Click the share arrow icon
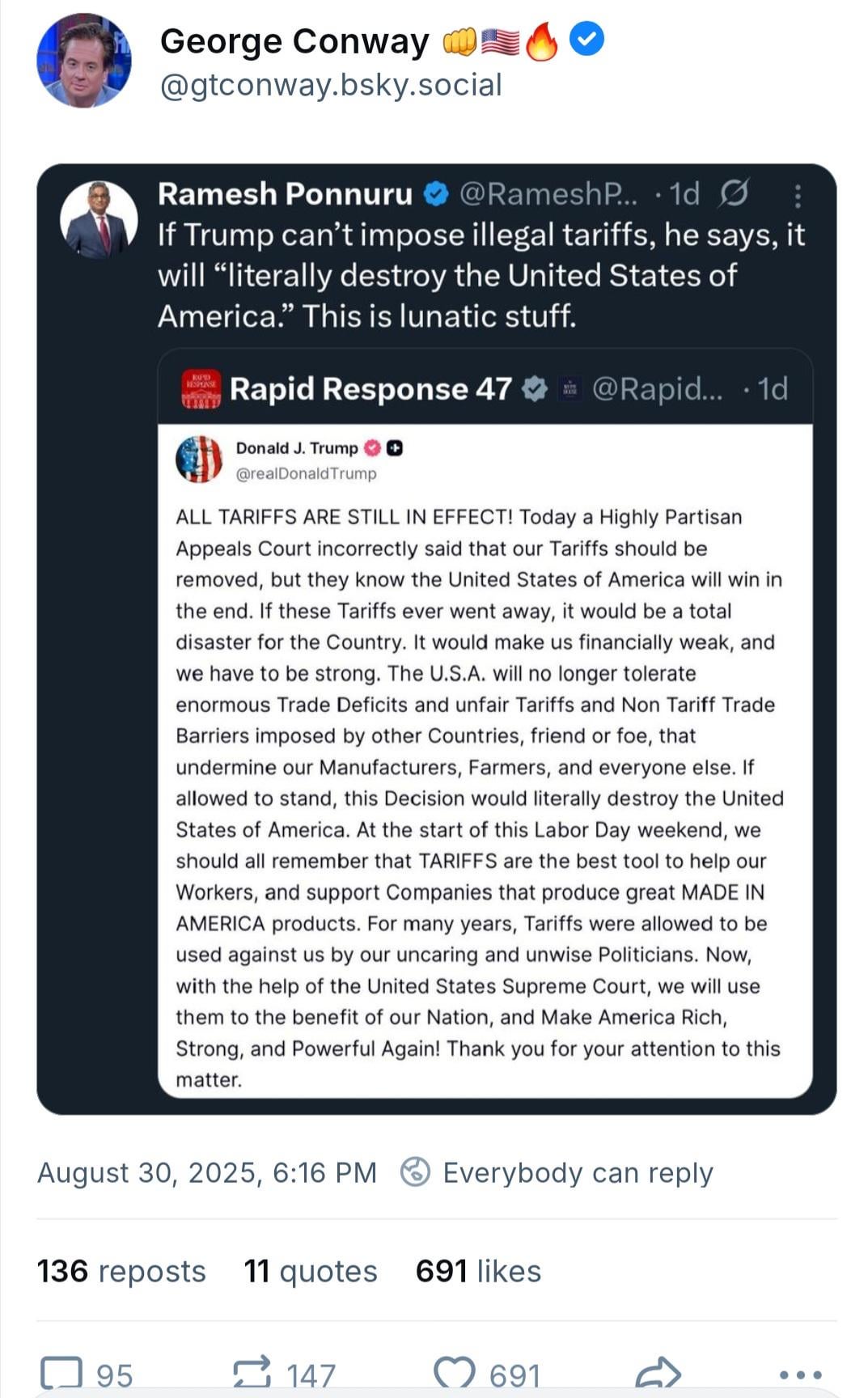Viewport: 868px width, 1398px height. pos(658,1373)
